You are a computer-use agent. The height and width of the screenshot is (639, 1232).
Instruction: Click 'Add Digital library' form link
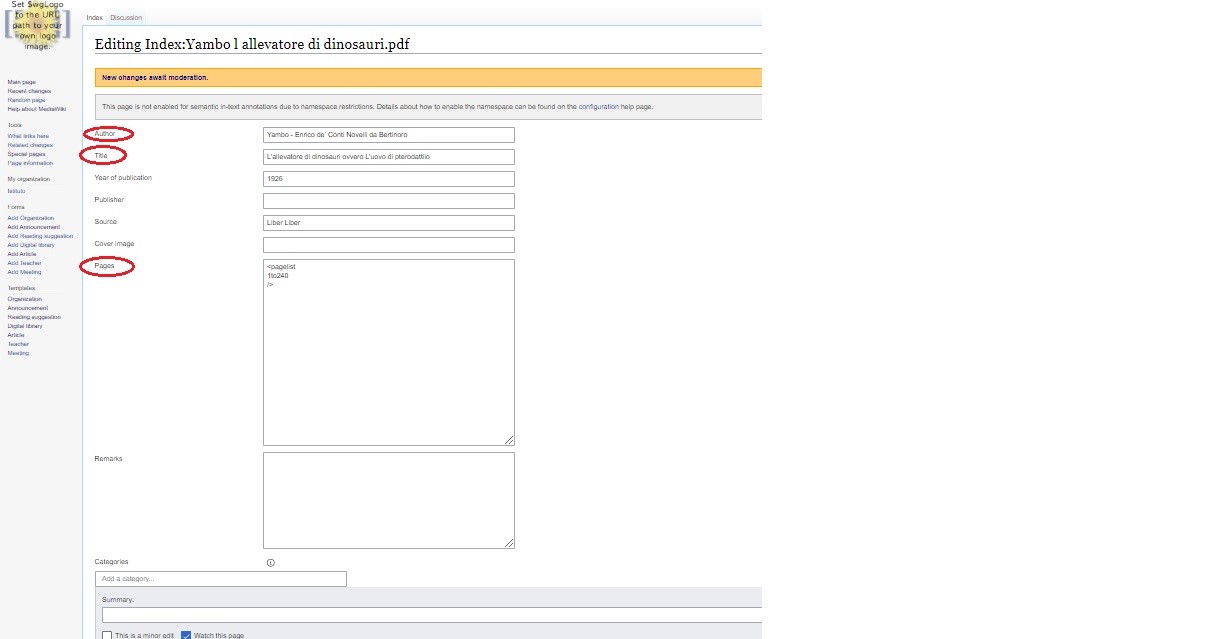click(x=31, y=245)
